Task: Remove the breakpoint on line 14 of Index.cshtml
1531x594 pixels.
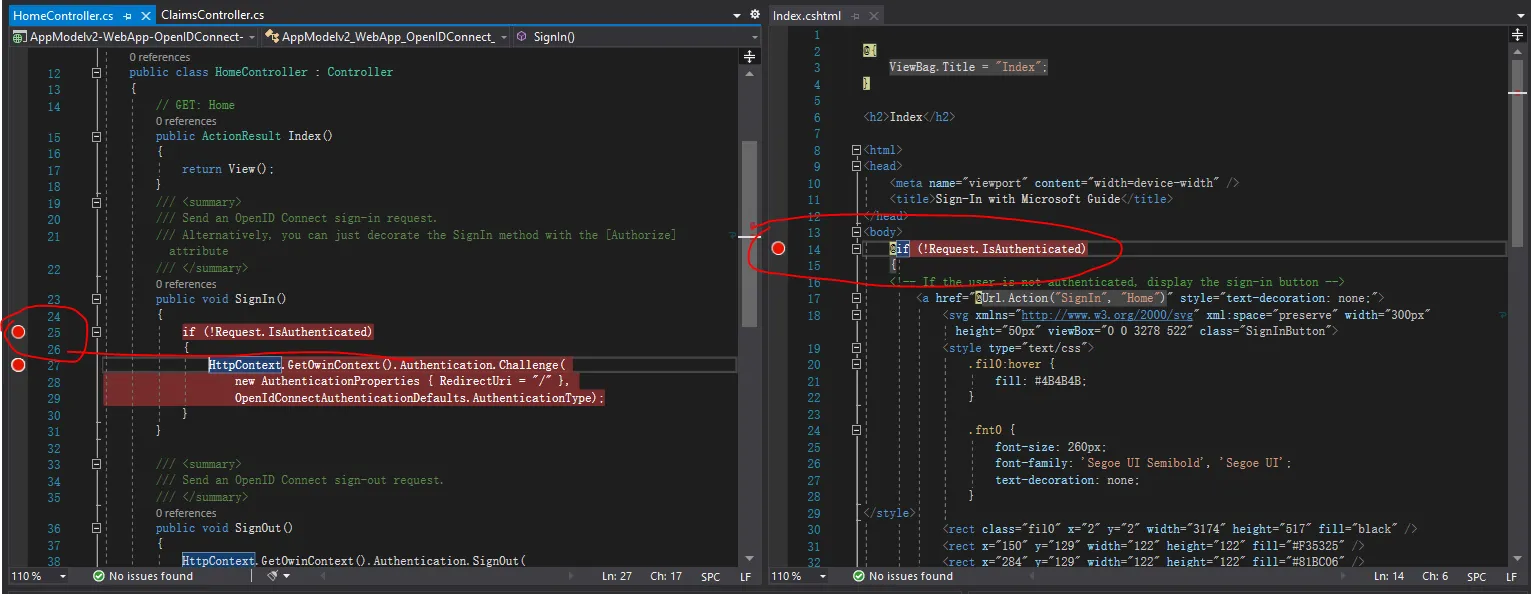Action: (779, 249)
